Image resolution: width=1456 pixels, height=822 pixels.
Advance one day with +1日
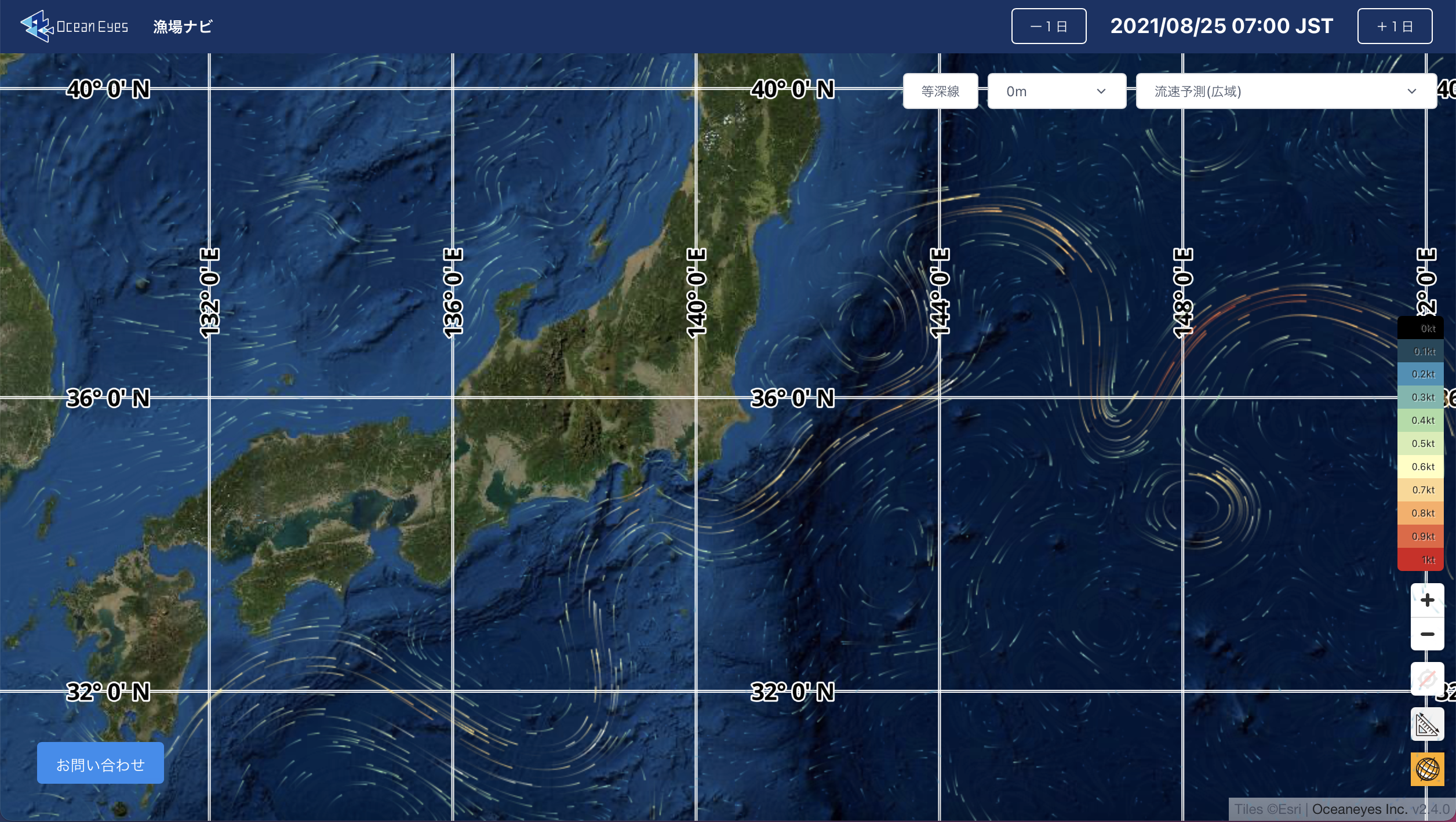pos(1395,26)
